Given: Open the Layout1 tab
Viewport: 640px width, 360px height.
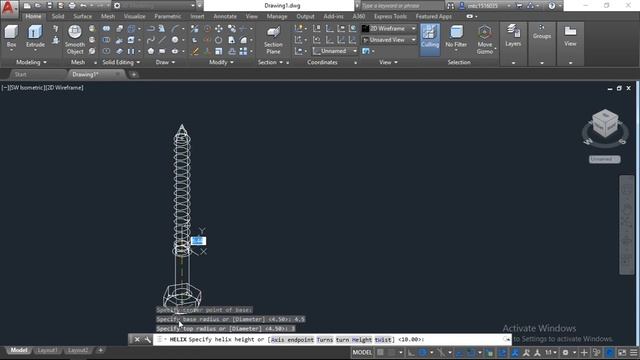Looking at the screenshot, I should tap(47, 350).
